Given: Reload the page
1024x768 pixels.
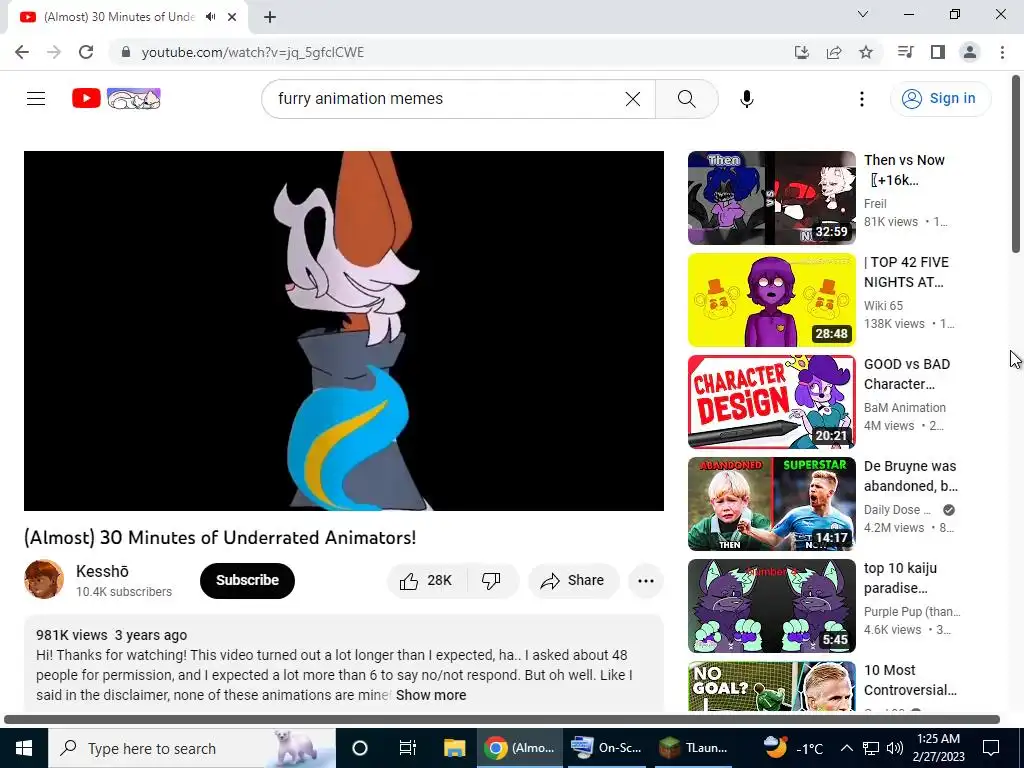Looking at the screenshot, I should coord(86,52).
